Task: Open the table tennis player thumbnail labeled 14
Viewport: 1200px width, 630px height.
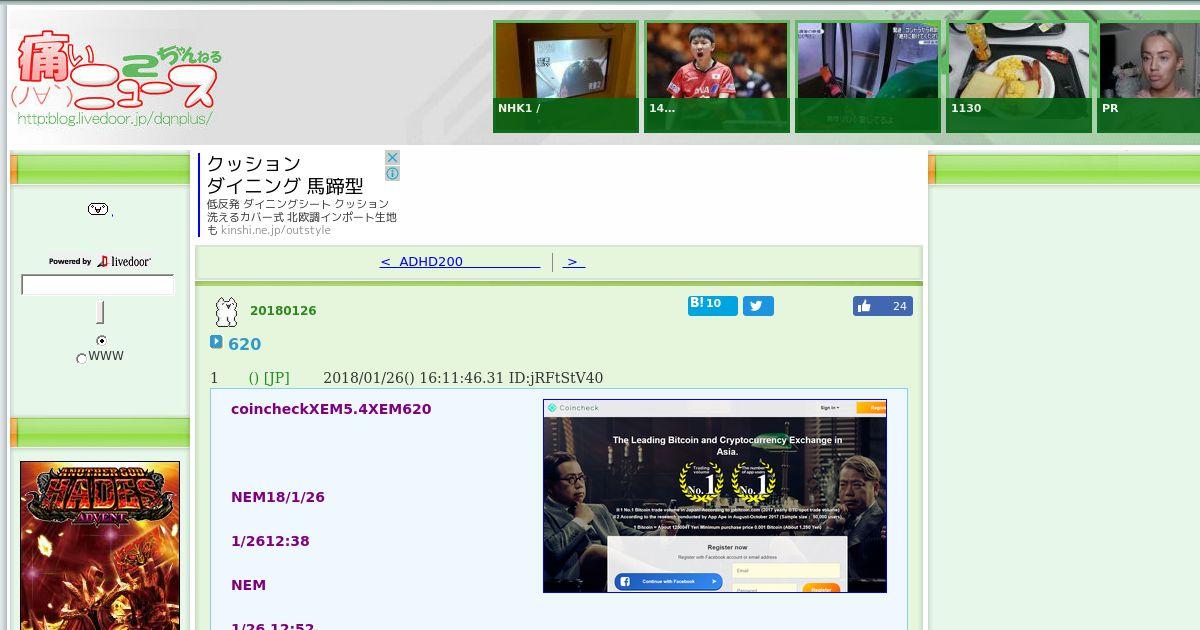Action: click(717, 77)
